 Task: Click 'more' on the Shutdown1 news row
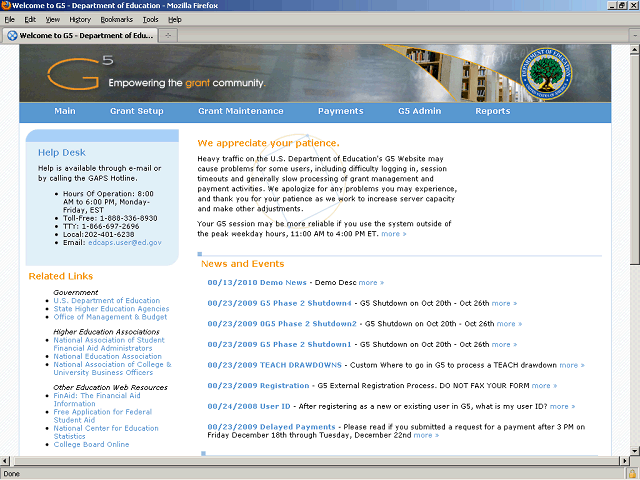(504, 344)
